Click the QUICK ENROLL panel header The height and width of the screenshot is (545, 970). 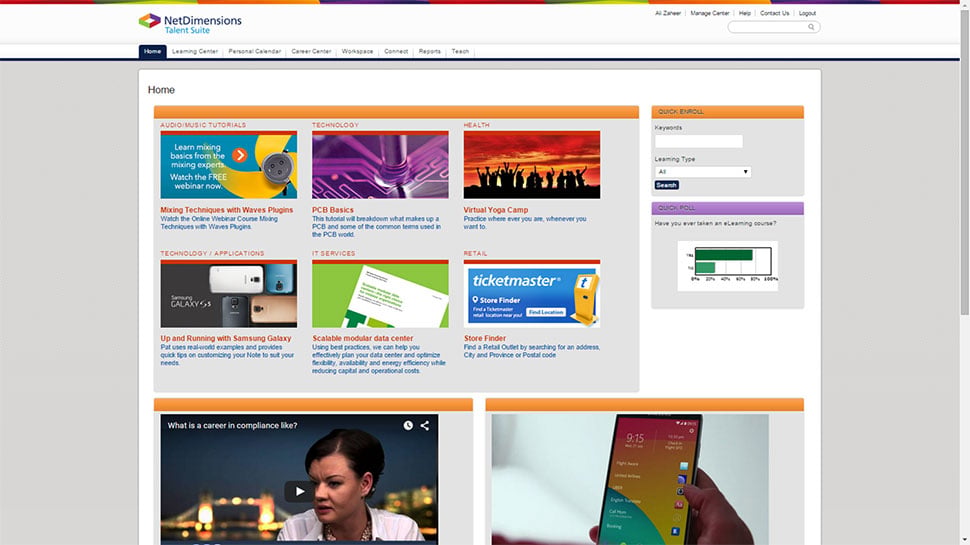(x=728, y=112)
